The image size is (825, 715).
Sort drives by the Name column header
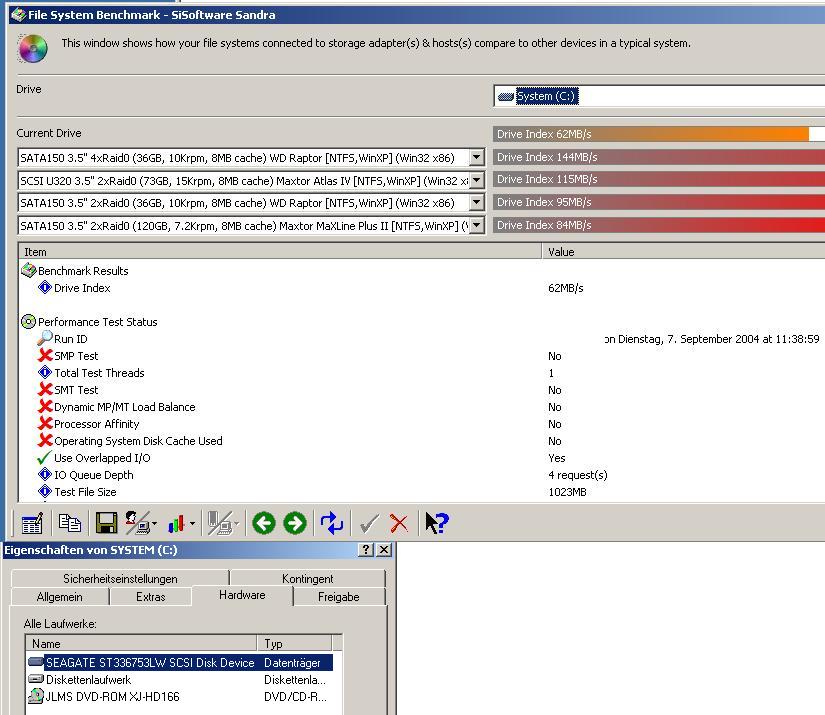(x=141, y=643)
